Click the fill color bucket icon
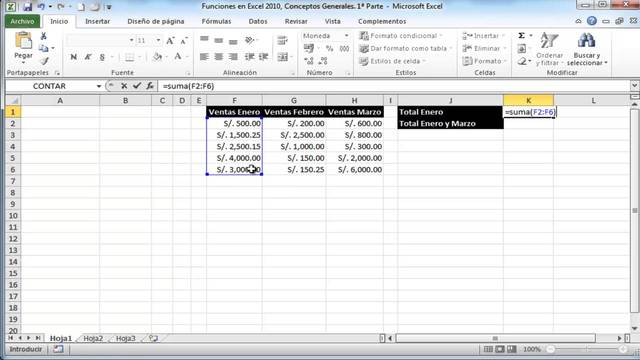 (x=157, y=57)
